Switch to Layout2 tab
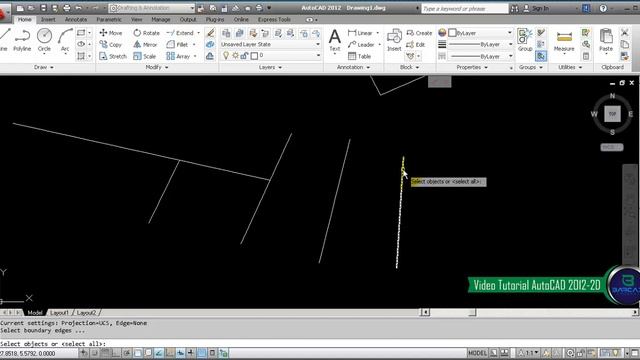The image size is (640, 360). [86, 313]
